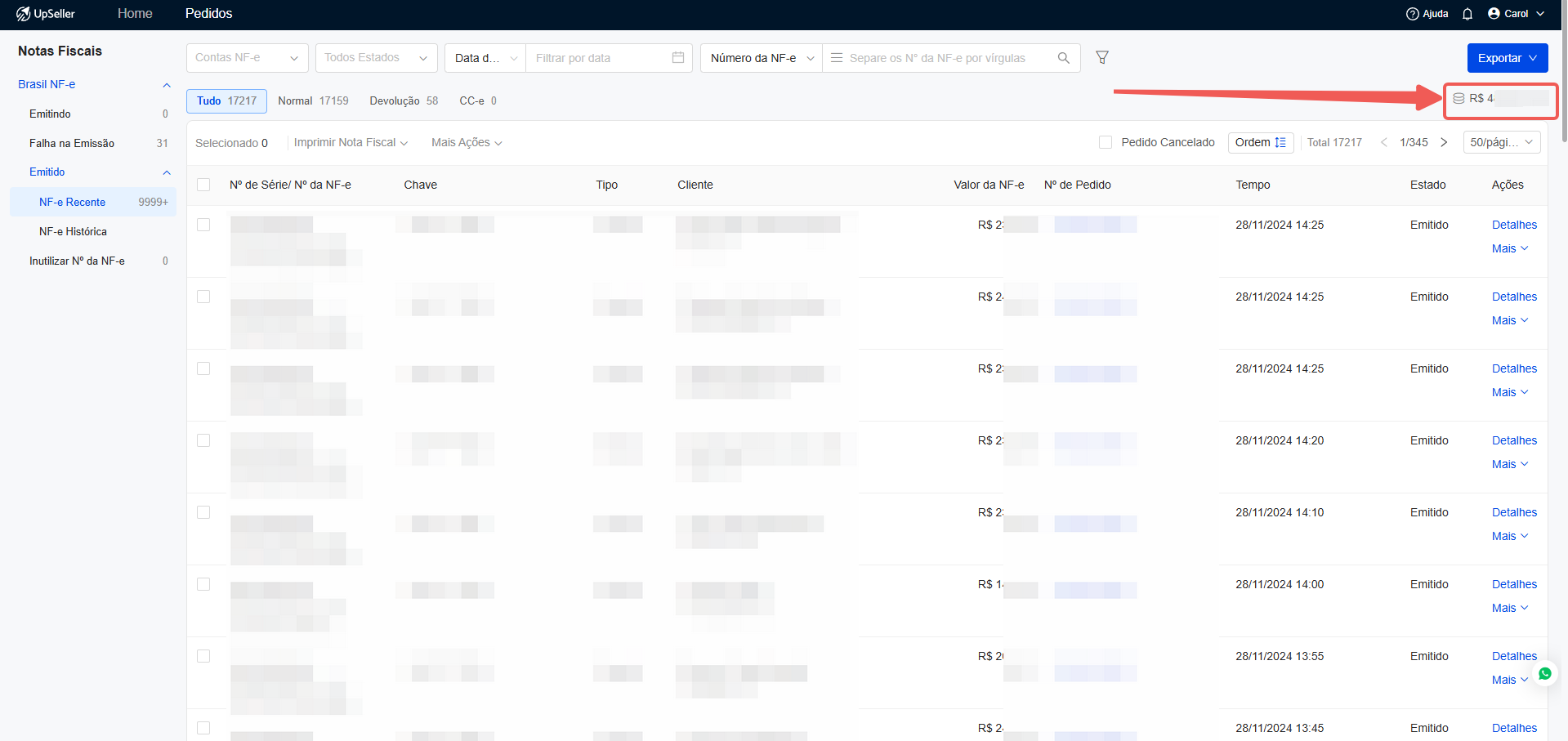
Task: Open the WhatsApp chat bubble
Action: coord(1544,674)
